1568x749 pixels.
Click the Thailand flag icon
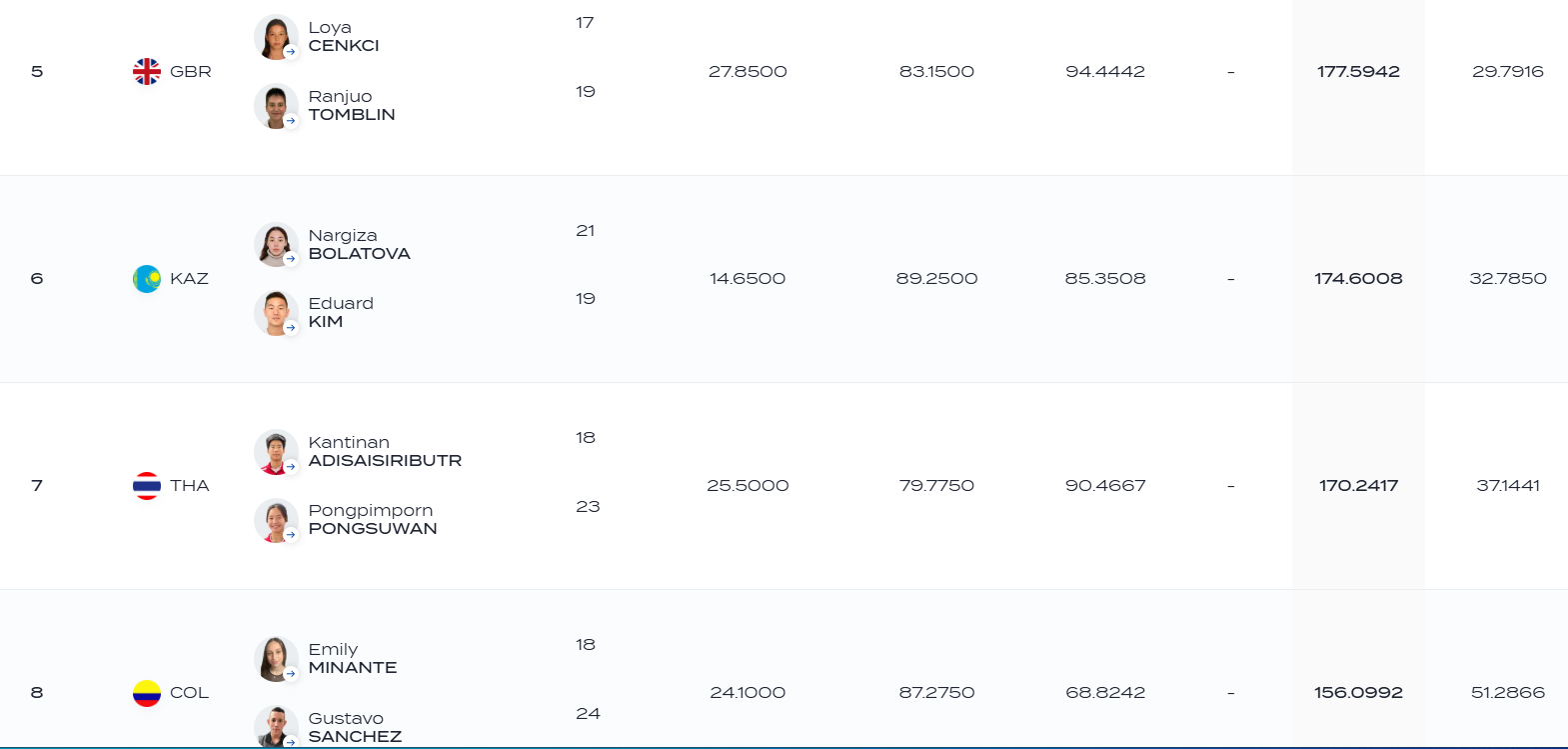pyautogui.click(x=147, y=486)
